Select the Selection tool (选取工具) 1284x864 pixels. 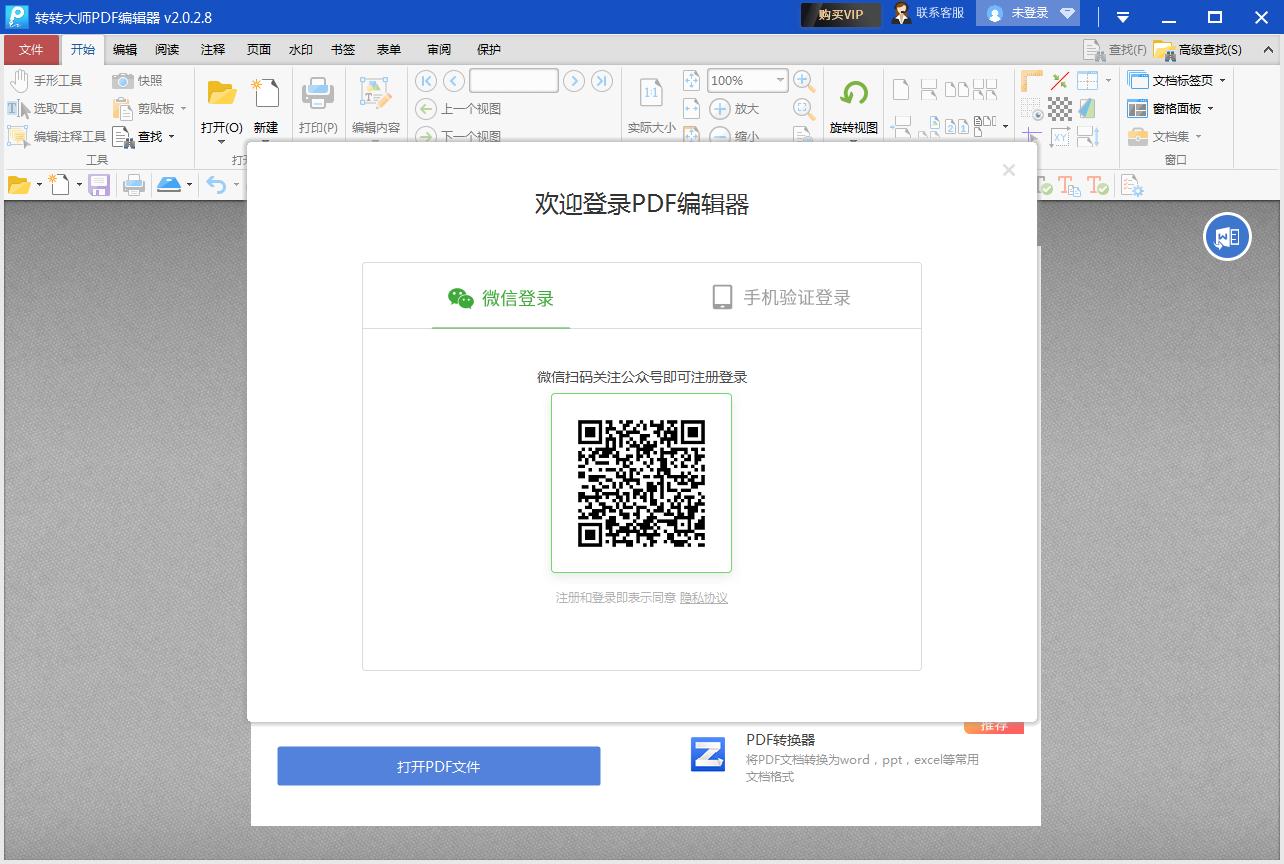click(46, 108)
